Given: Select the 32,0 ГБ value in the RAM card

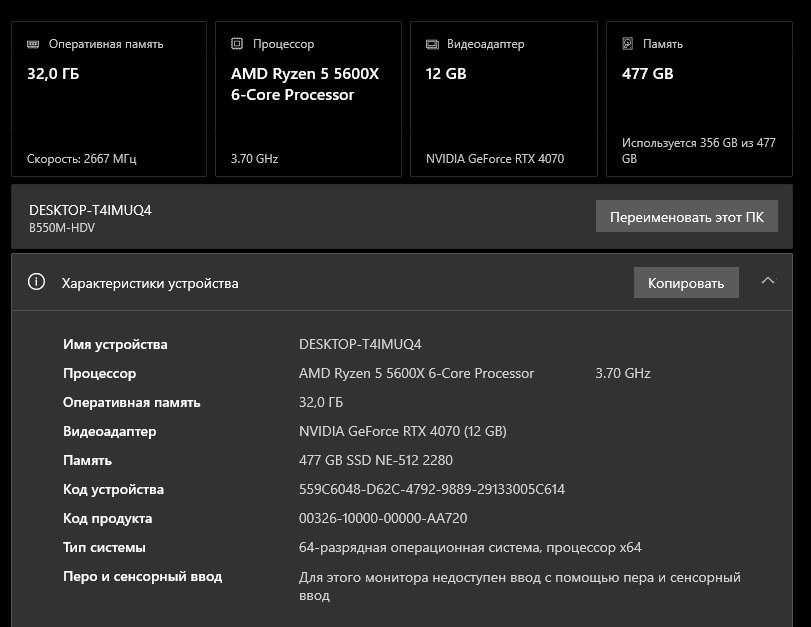Looking at the screenshot, I should coord(53,74).
